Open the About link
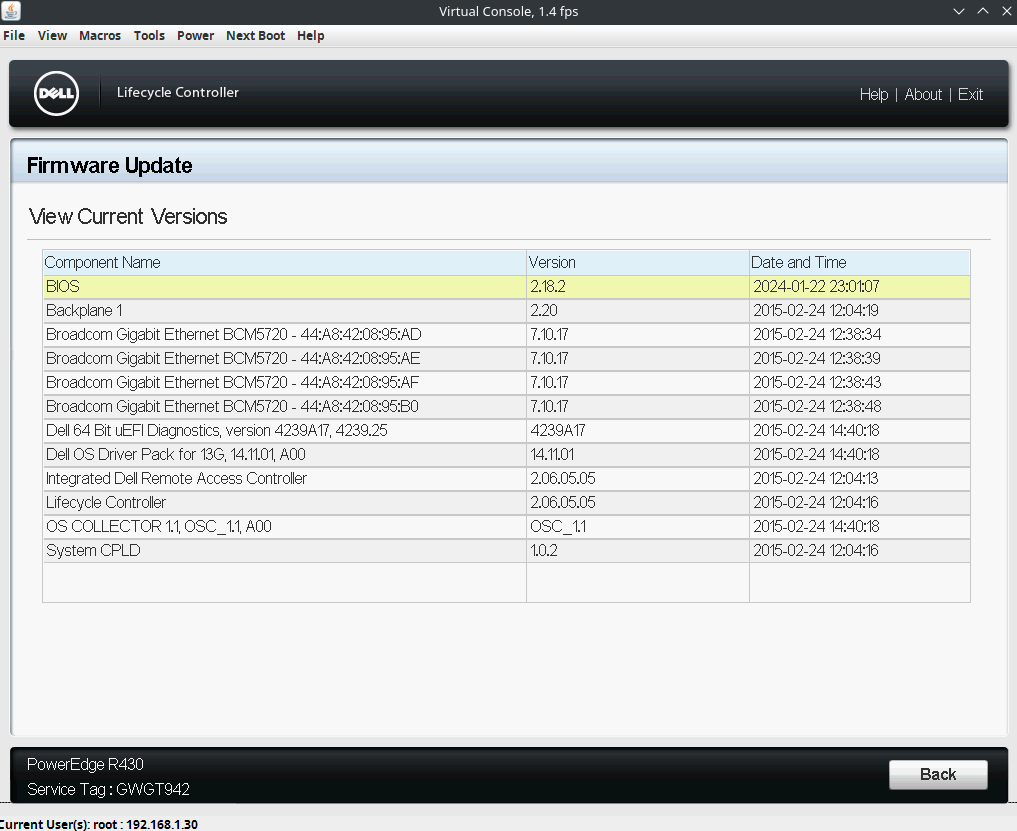 tap(922, 94)
